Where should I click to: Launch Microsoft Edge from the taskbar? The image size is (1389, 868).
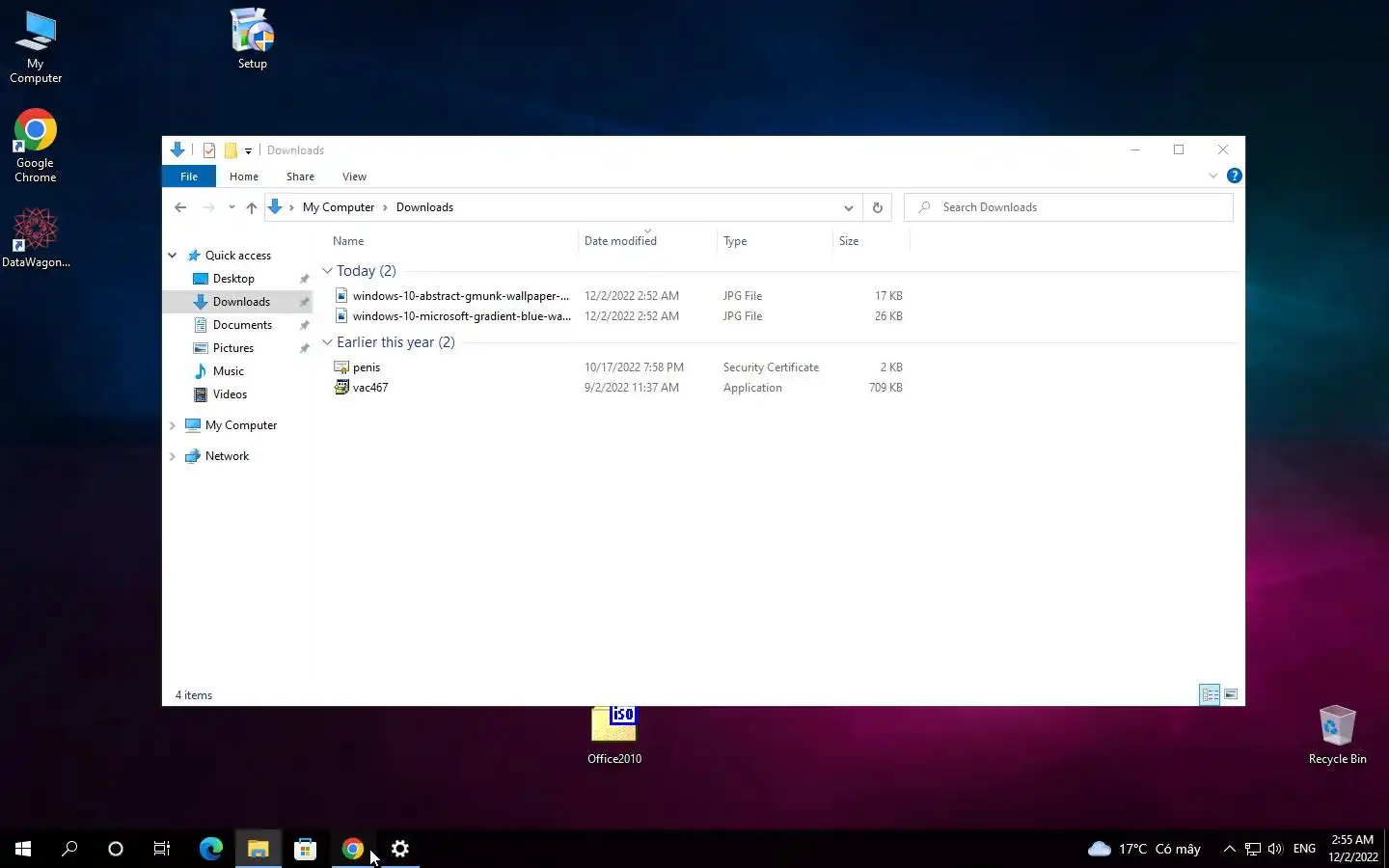(x=210, y=849)
